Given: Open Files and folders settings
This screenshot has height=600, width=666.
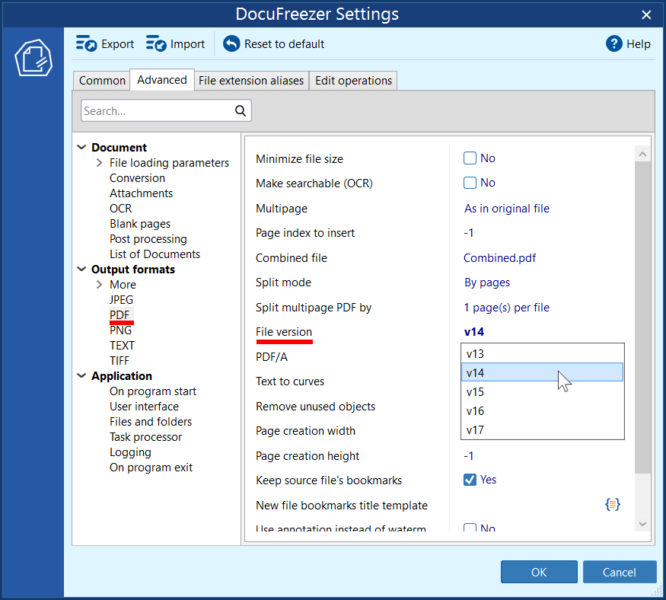Looking at the screenshot, I should click(150, 422).
